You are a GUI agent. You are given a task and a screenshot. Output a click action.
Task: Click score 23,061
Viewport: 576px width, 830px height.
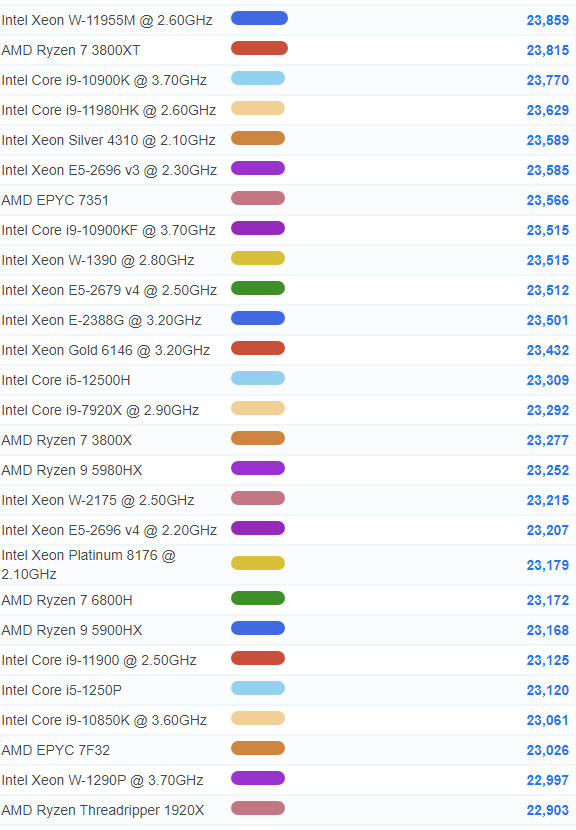tap(547, 720)
